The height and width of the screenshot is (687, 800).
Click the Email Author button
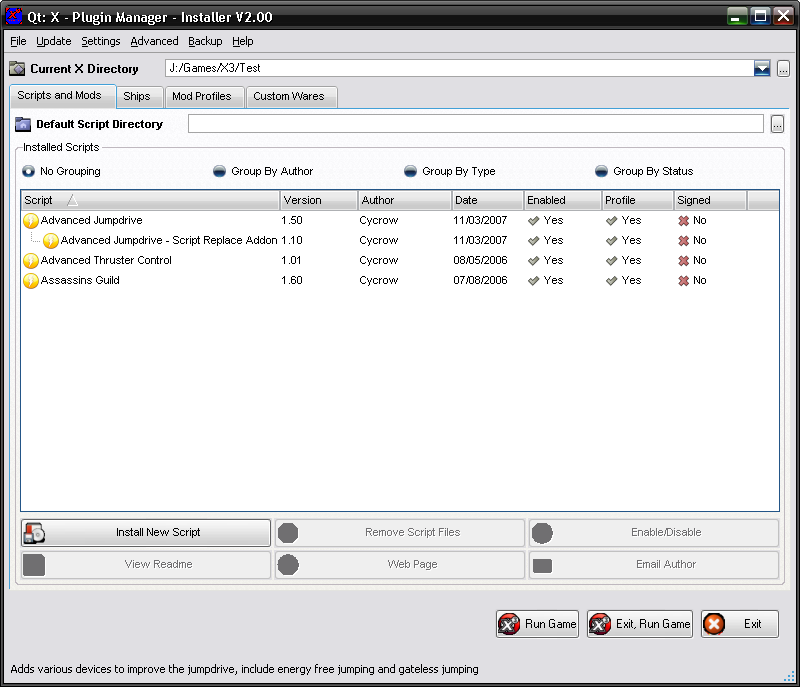pyautogui.click(x=654, y=565)
